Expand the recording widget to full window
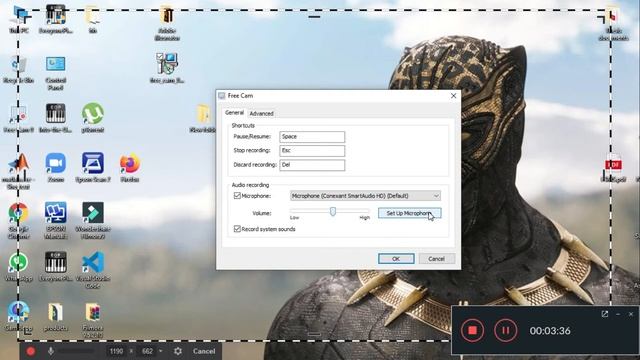Viewport: 640px width, 360px height. click(604, 314)
